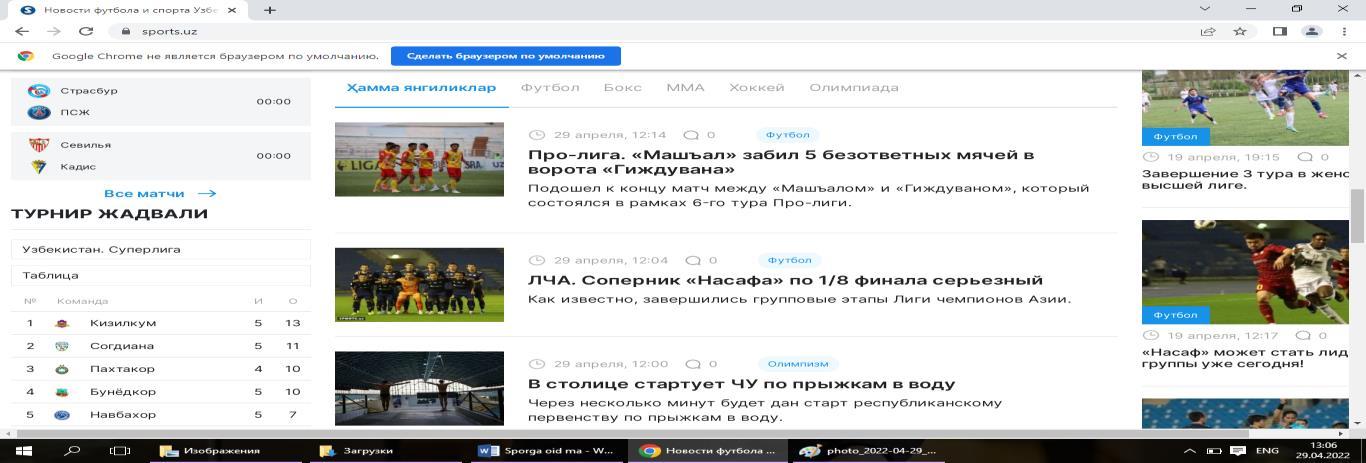Dismiss the default browser notification bar
This screenshot has width=1366, height=463.
1342,56
